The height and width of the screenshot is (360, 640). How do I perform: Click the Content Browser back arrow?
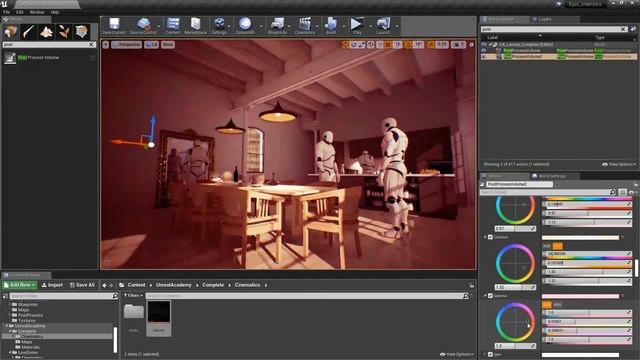(104, 285)
